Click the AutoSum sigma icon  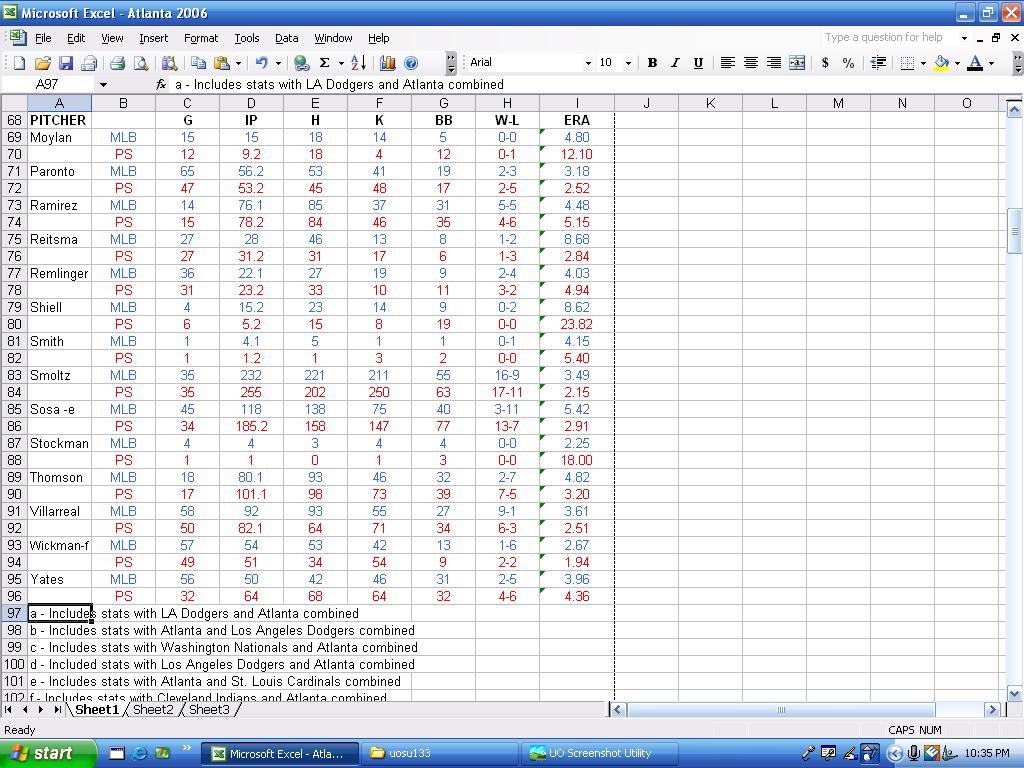[x=324, y=63]
